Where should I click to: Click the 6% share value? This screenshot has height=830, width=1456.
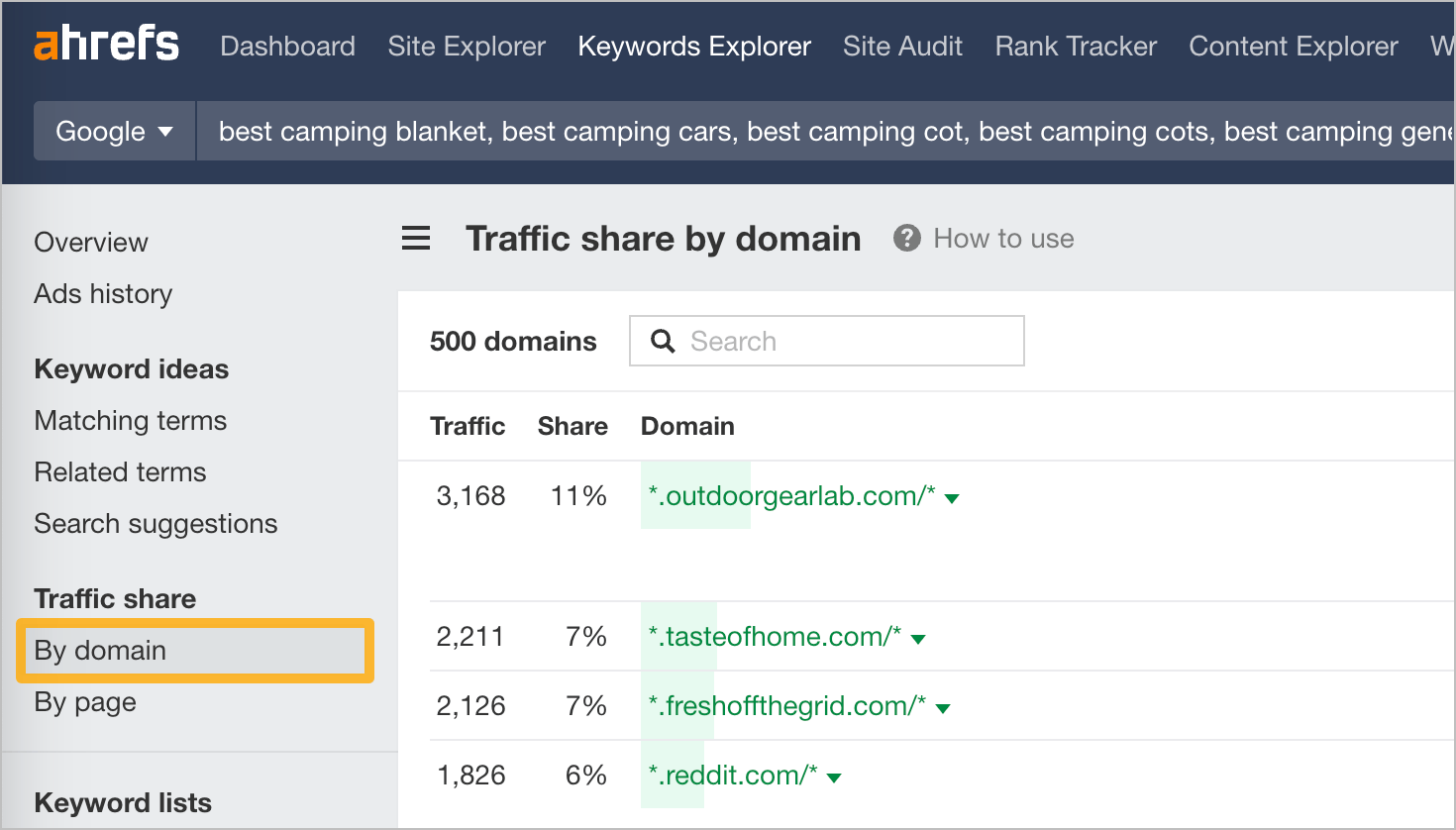[x=586, y=775]
